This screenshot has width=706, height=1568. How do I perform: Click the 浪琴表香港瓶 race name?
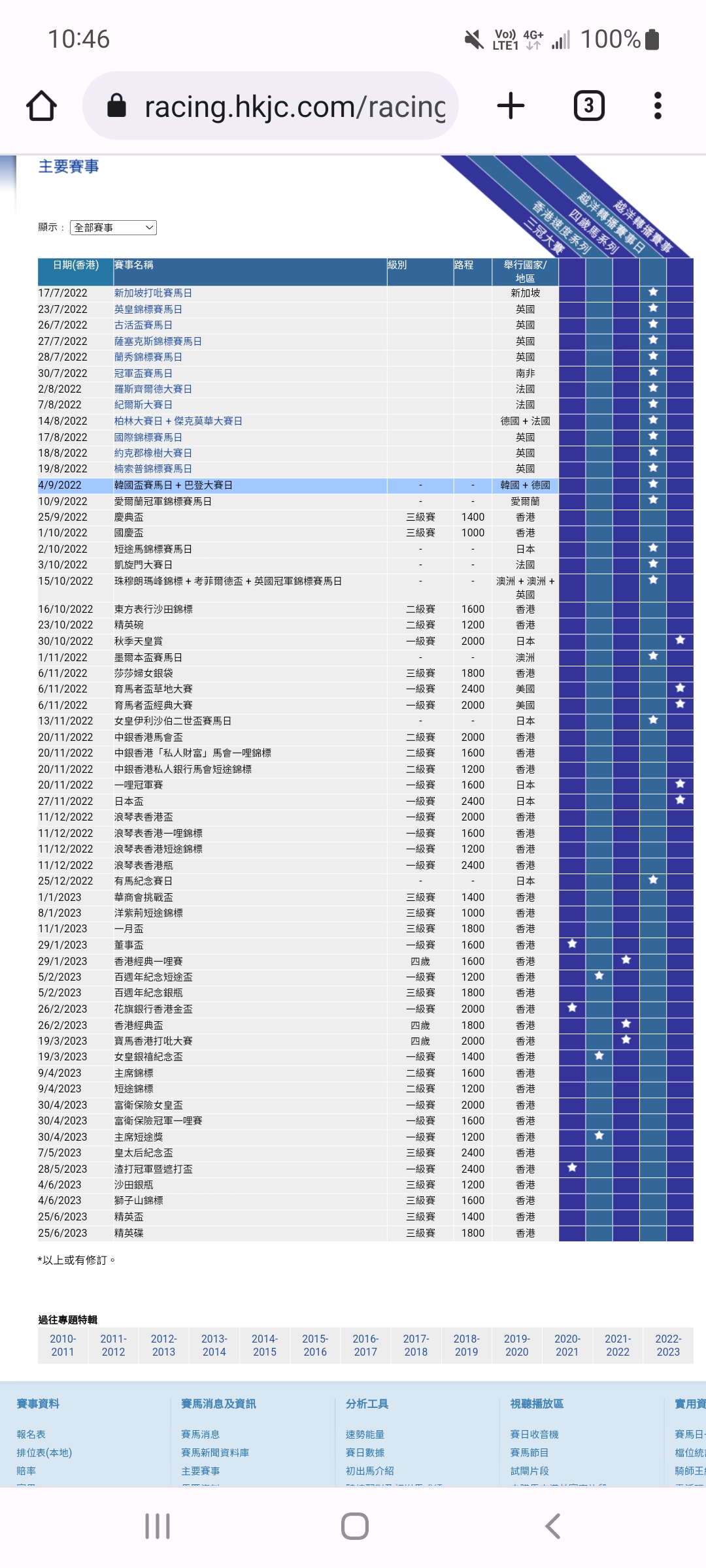tap(144, 865)
